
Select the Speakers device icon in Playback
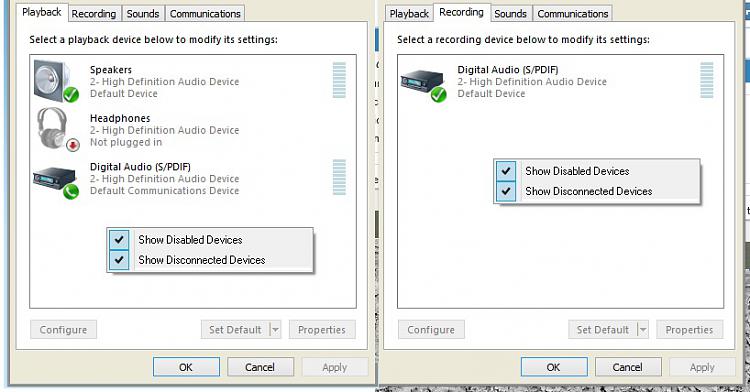(x=56, y=81)
